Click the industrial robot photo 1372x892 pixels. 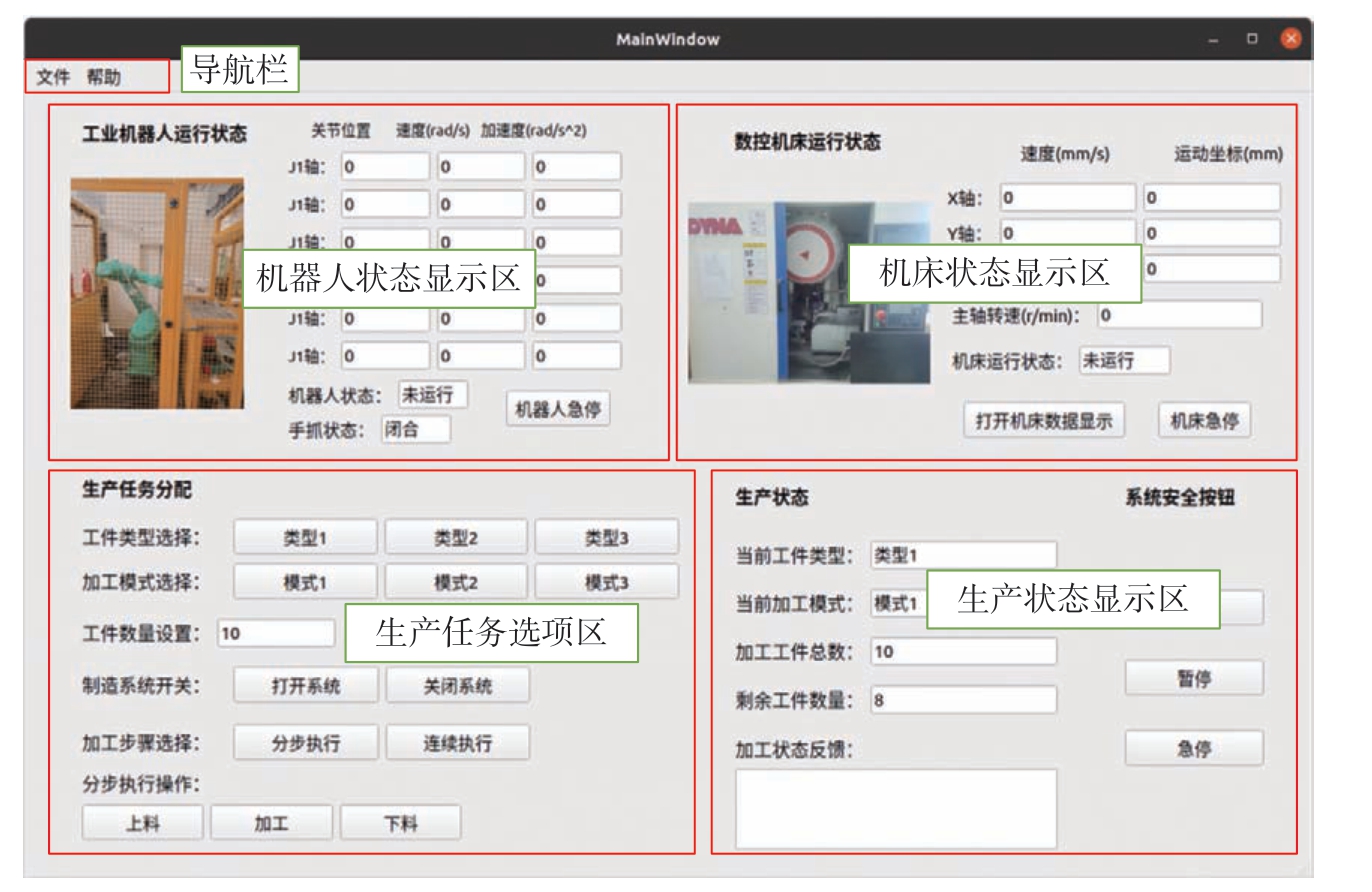coord(157,294)
